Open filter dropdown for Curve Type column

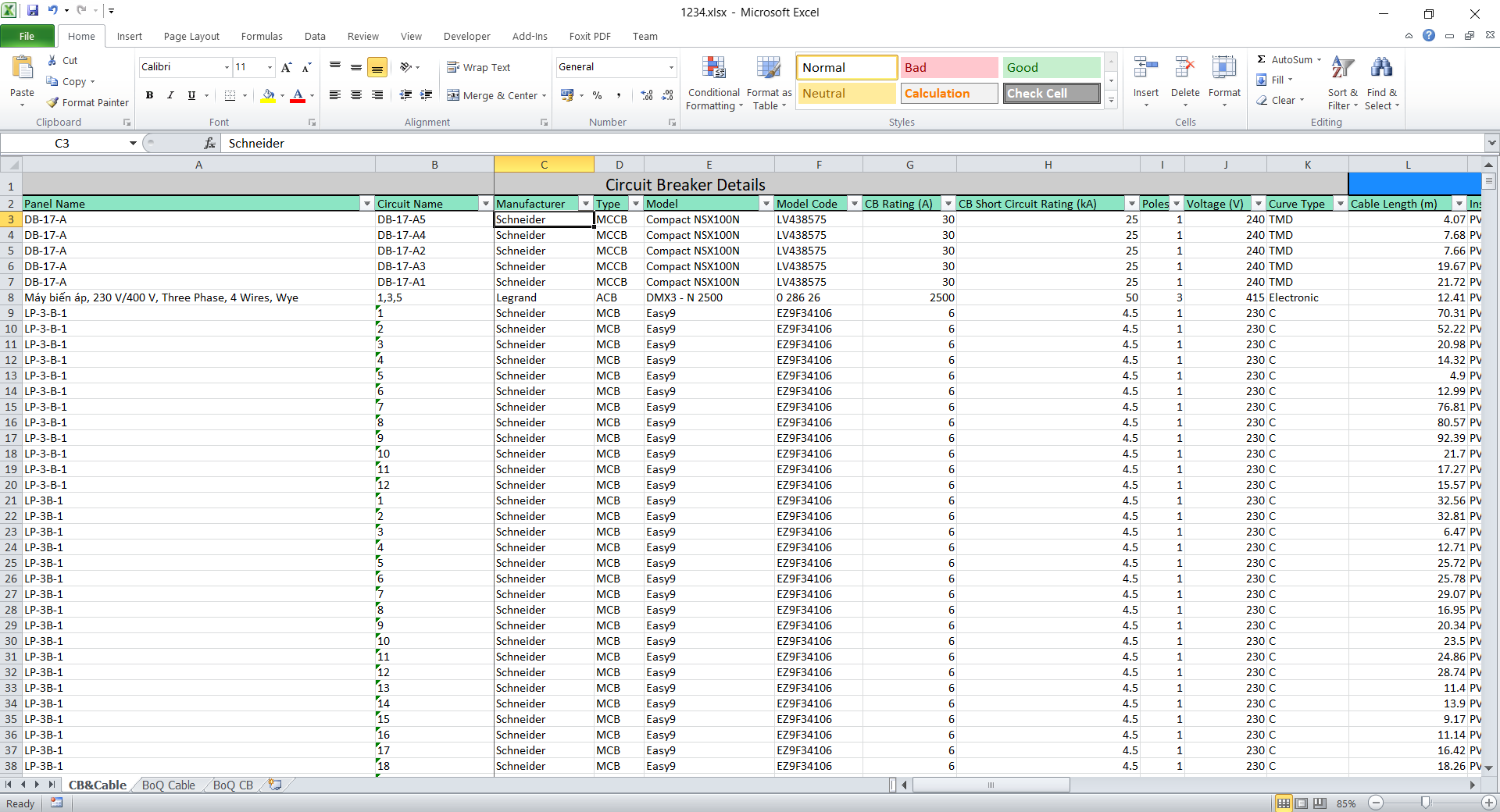(1341, 204)
